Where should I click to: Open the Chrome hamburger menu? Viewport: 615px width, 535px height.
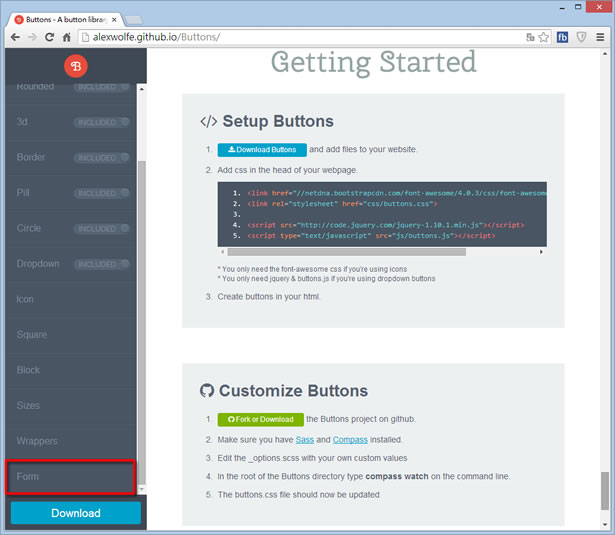click(x=600, y=37)
